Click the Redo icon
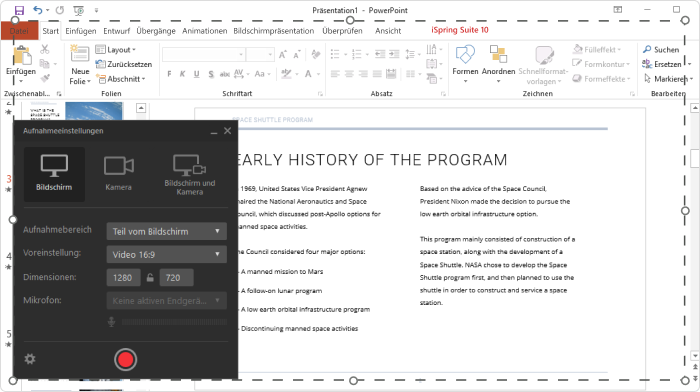 [59, 10]
